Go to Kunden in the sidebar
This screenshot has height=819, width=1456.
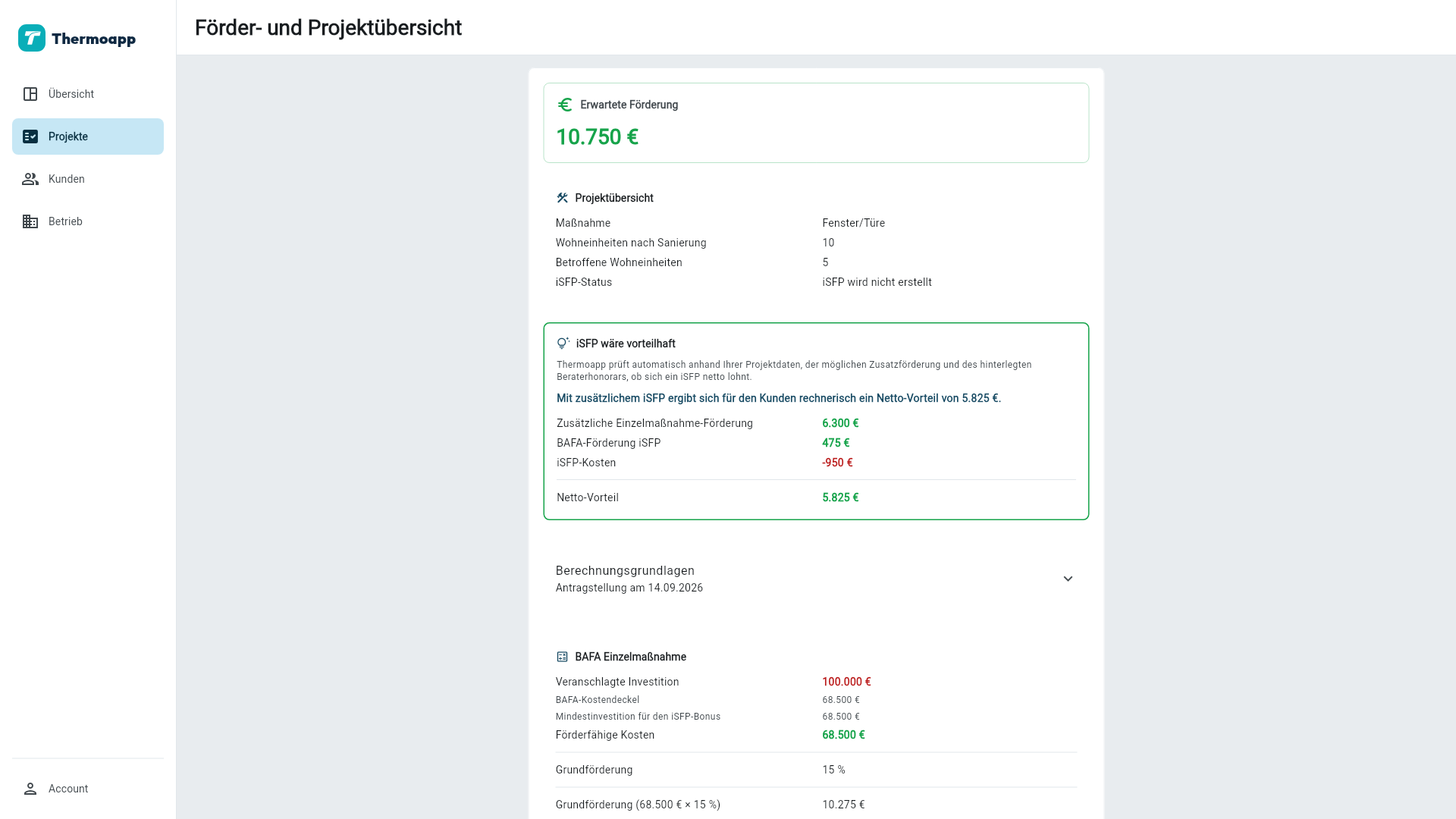tap(88, 179)
